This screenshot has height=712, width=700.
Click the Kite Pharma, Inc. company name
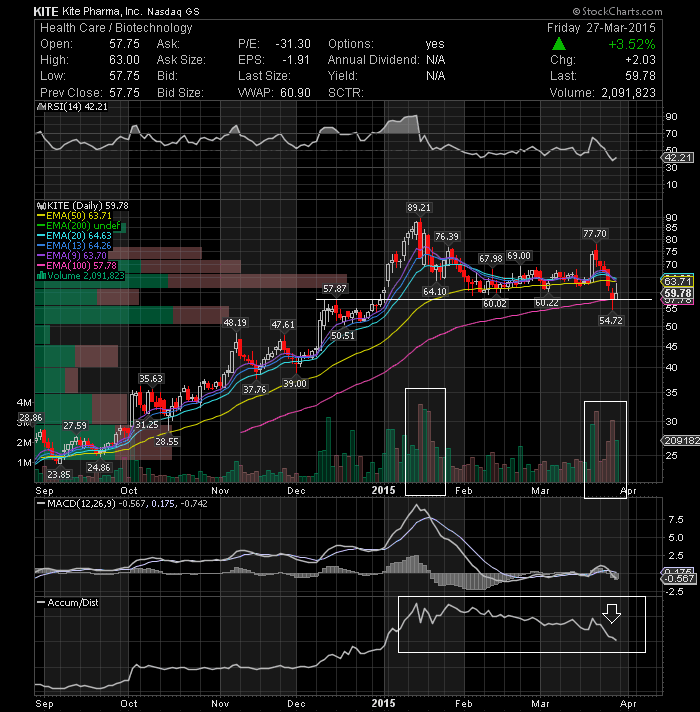tap(102, 11)
